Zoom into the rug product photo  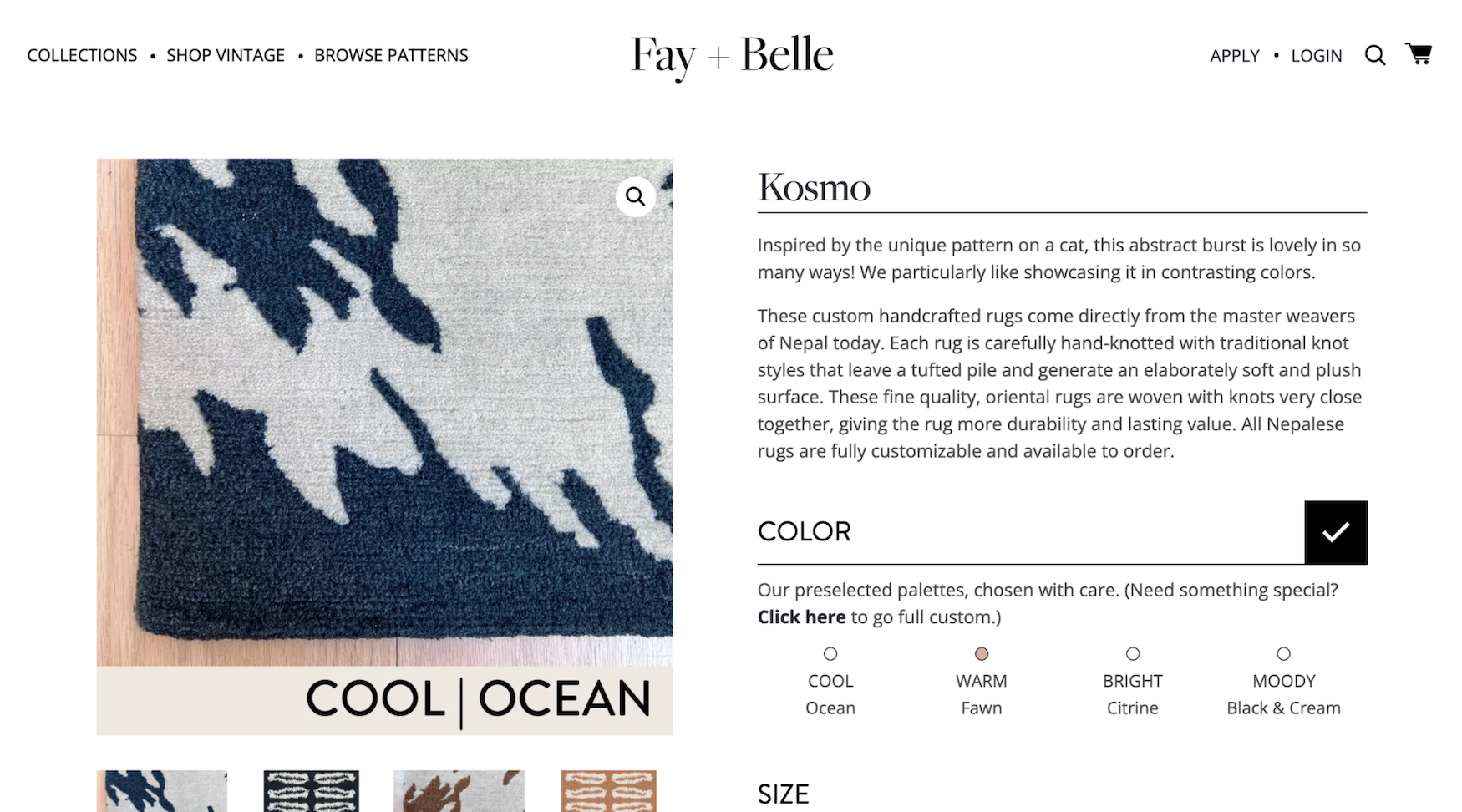pyautogui.click(x=635, y=195)
